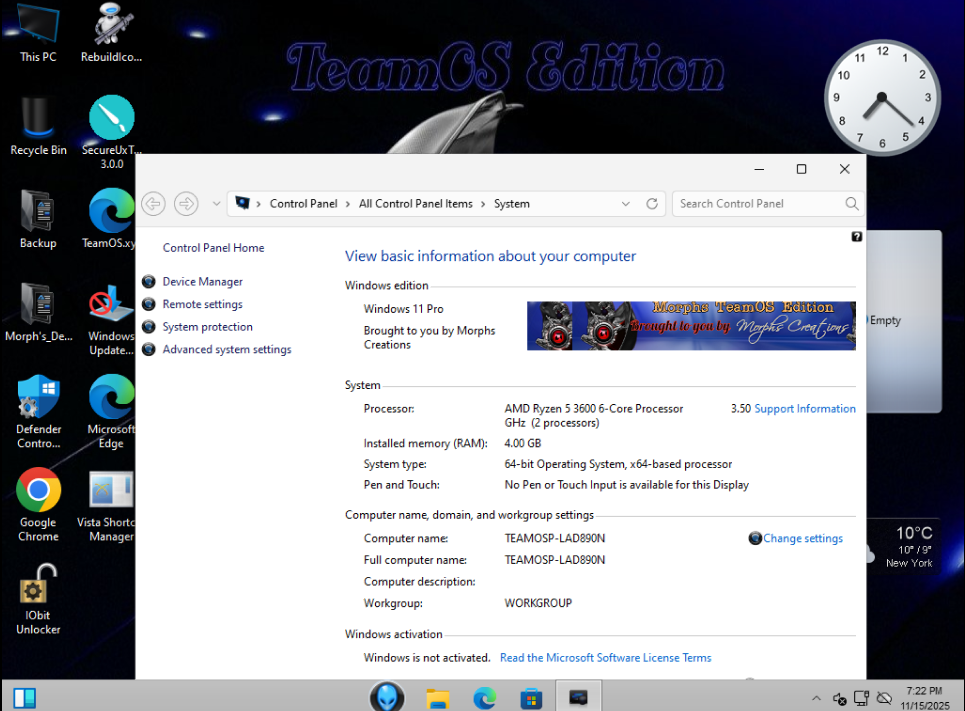Open Google Chrome desktop icon
This screenshot has width=965, height=711.
(38, 492)
